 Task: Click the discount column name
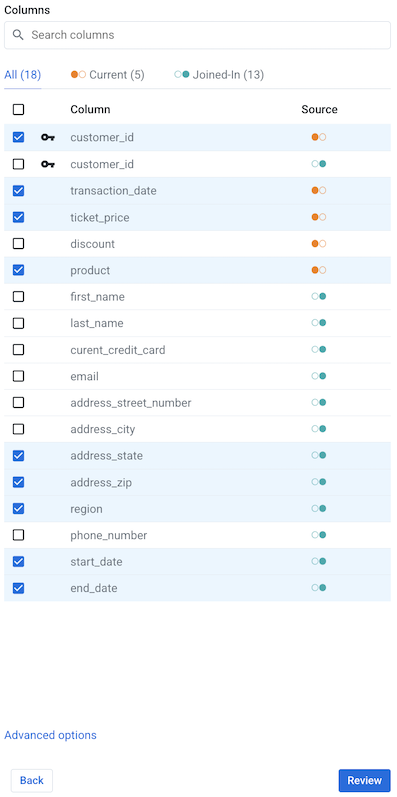pyautogui.click(x=93, y=244)
